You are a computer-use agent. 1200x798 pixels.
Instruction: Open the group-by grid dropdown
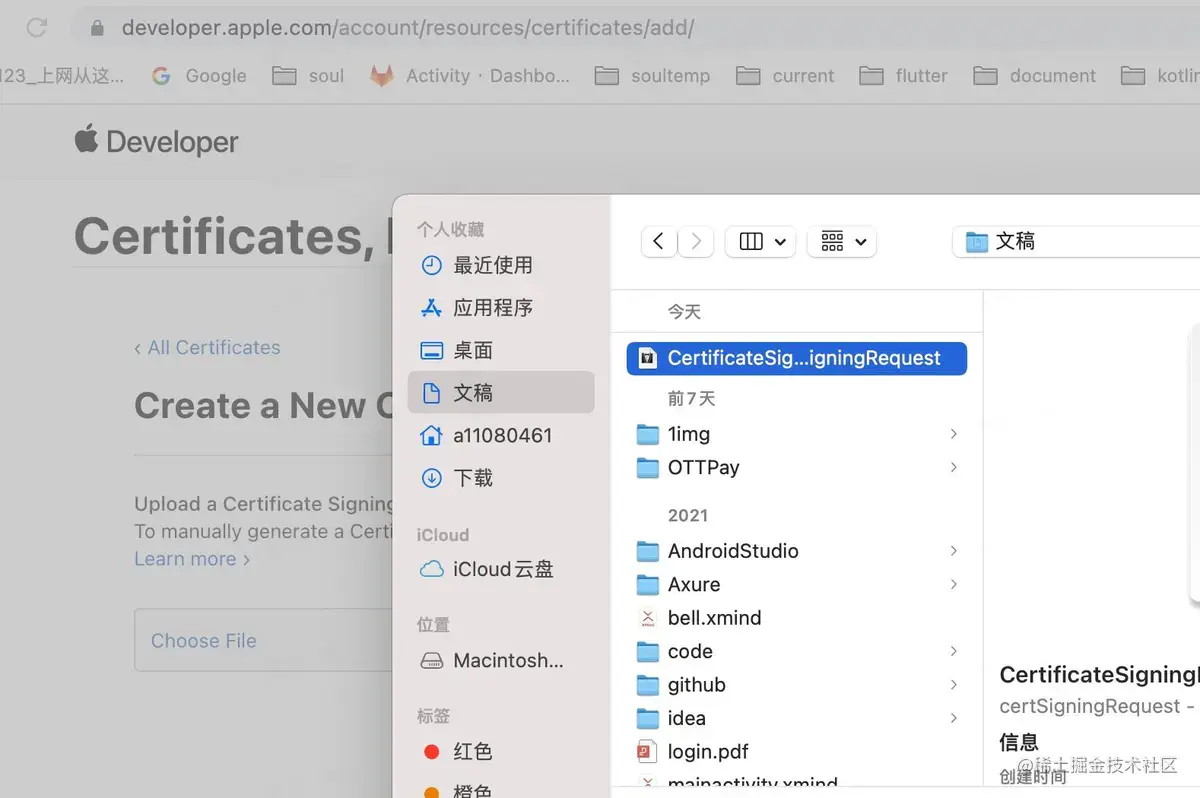click(x=842, y=241)
